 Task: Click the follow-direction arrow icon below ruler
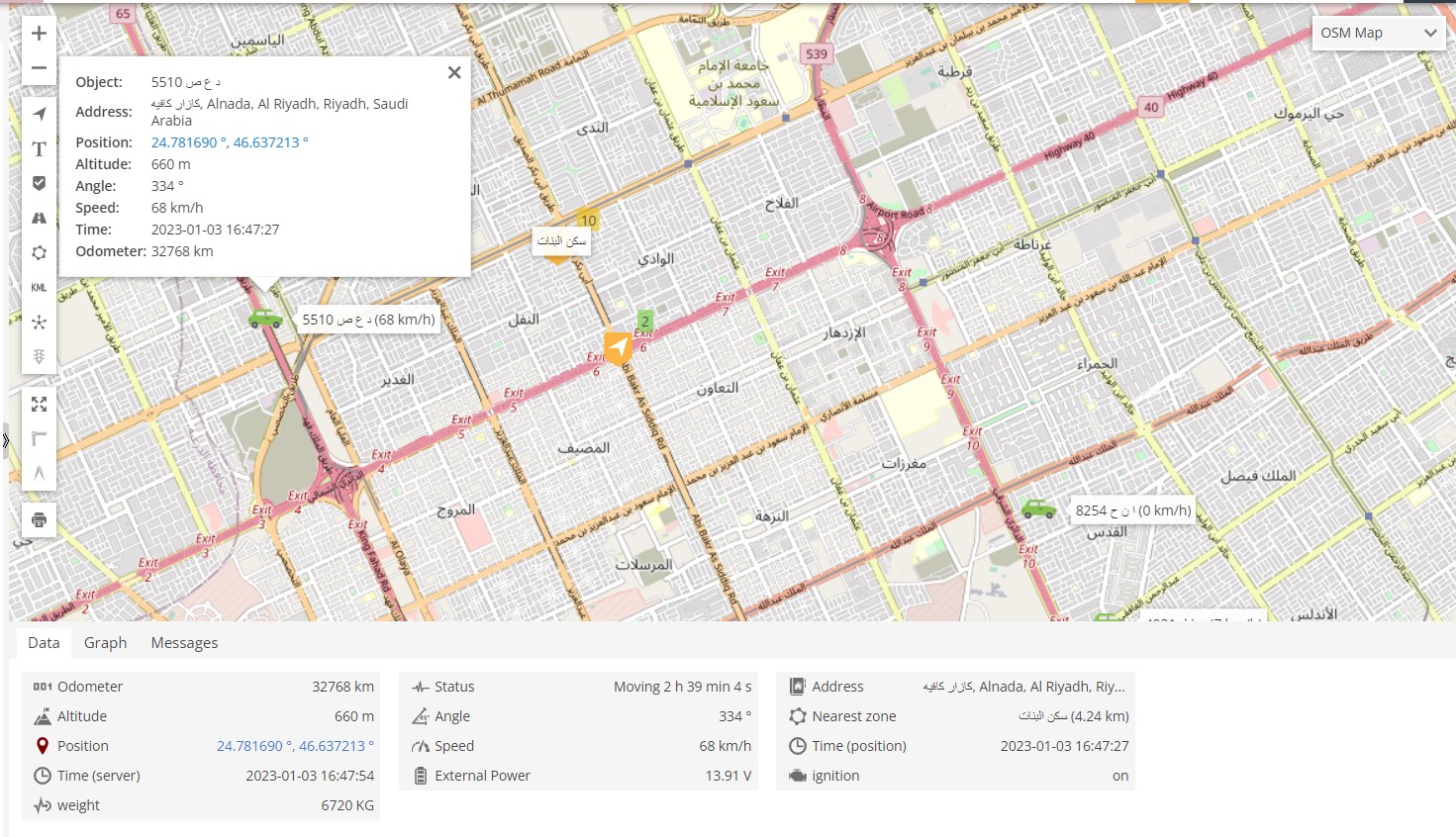tap(39, 473)
